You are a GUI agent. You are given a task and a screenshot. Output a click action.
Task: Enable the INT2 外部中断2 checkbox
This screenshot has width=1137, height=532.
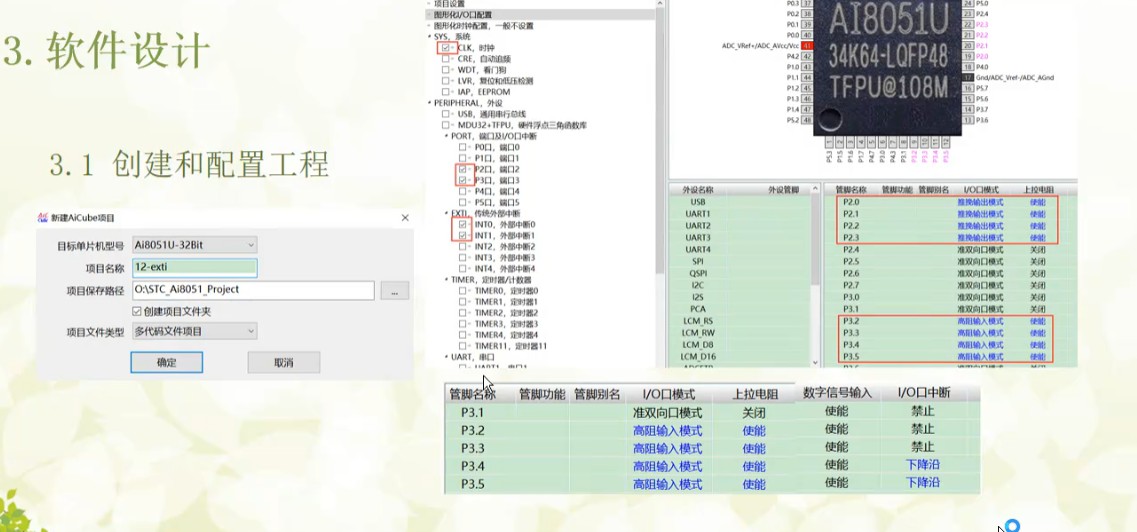pos(463,246)
